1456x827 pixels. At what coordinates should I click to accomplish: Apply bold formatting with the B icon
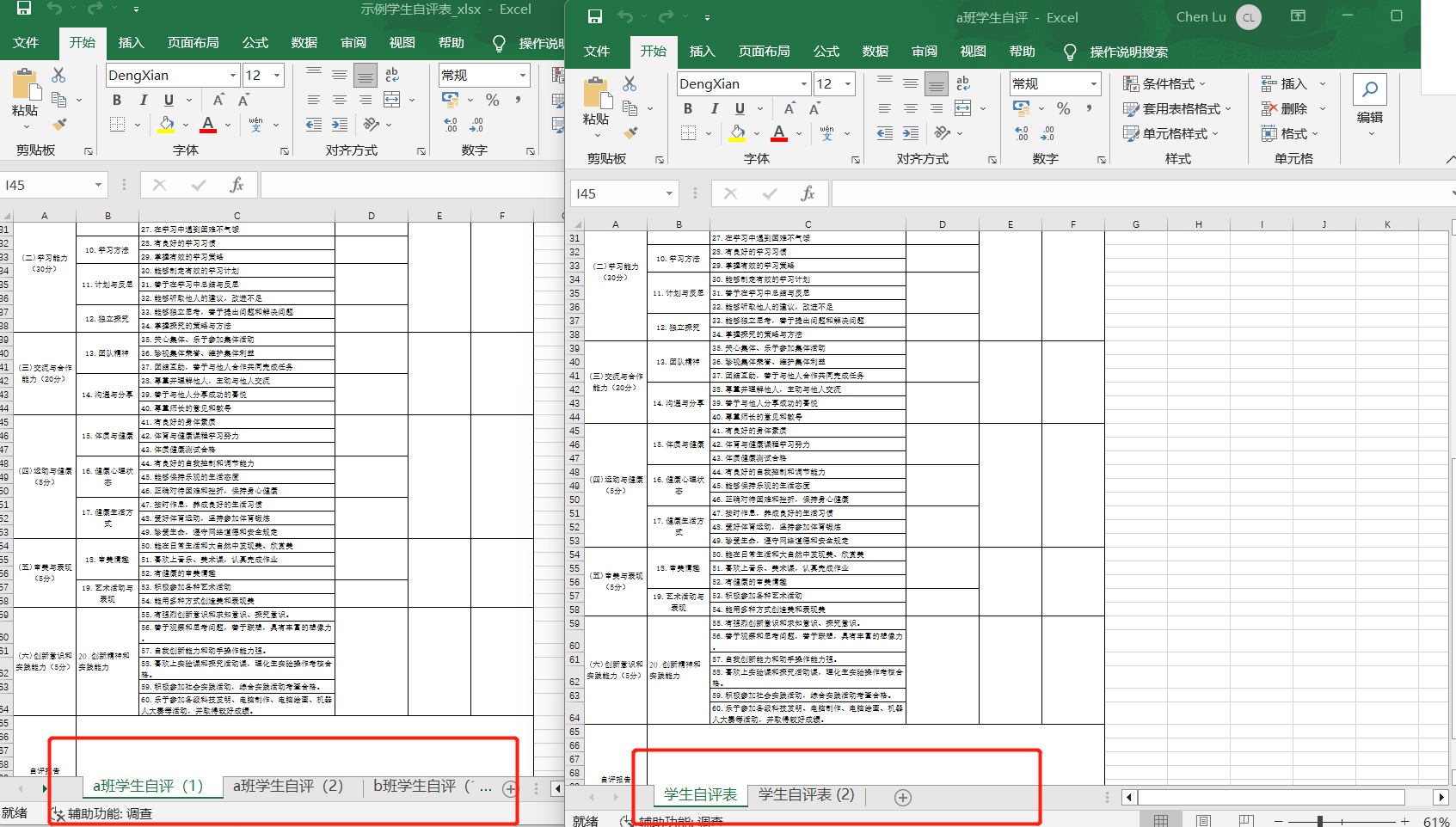tap(687, 108)
